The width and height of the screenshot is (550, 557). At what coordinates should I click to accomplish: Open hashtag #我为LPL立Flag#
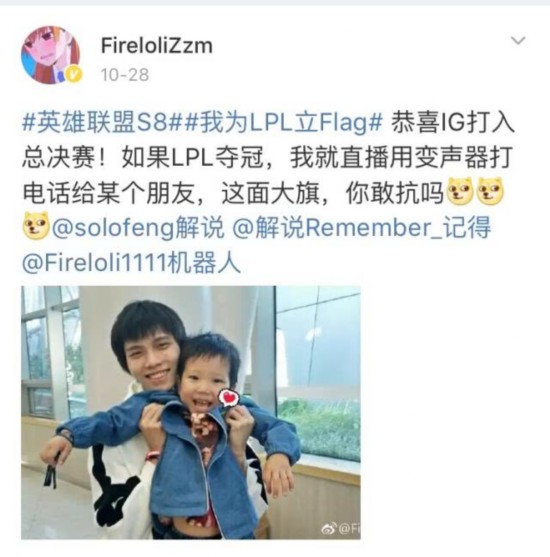click(284, 123)
